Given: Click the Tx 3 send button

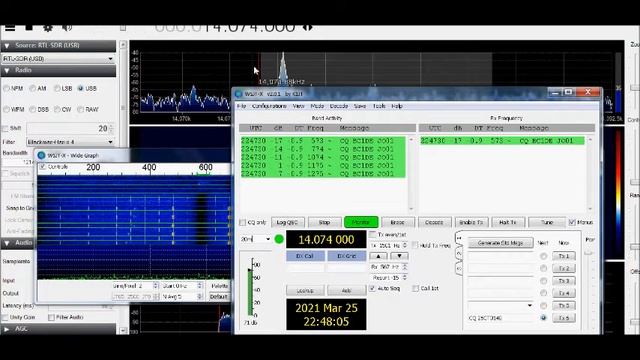Looking at the screenshot, I should 564,281.
